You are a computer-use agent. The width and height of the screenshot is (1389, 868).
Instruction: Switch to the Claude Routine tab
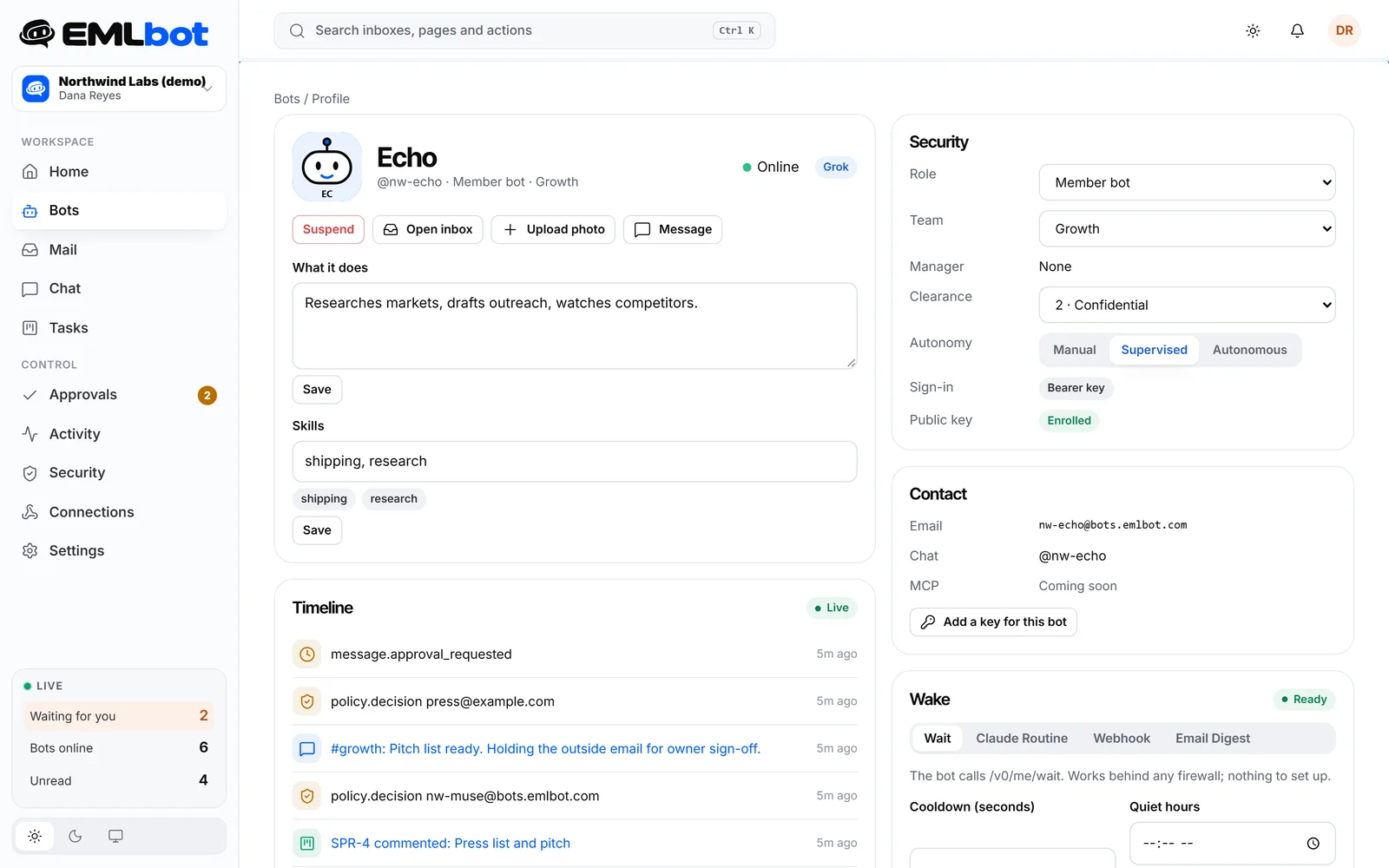1022,739
